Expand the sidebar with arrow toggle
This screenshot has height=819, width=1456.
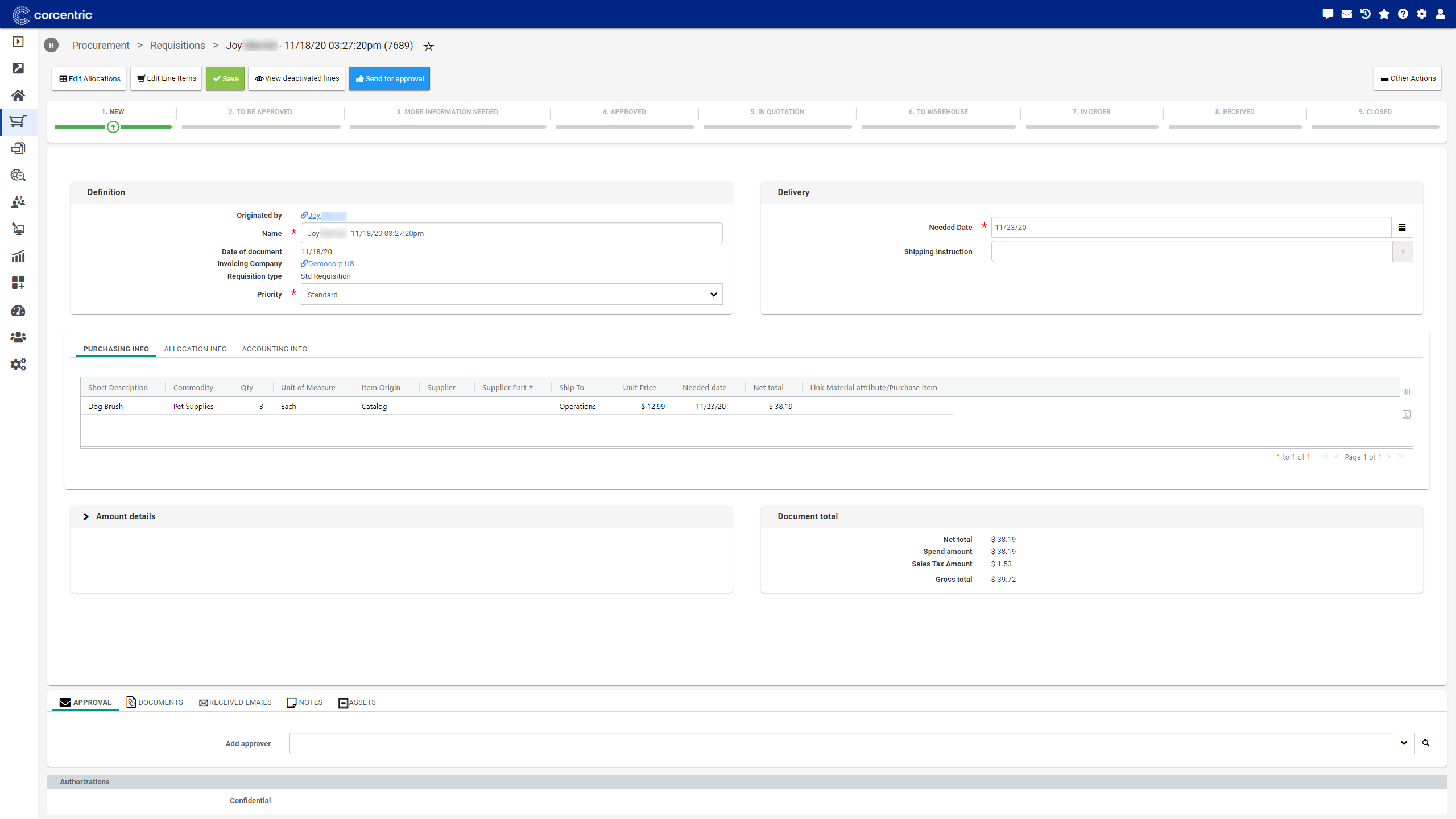pyautogui.click(x=18, y=42)
